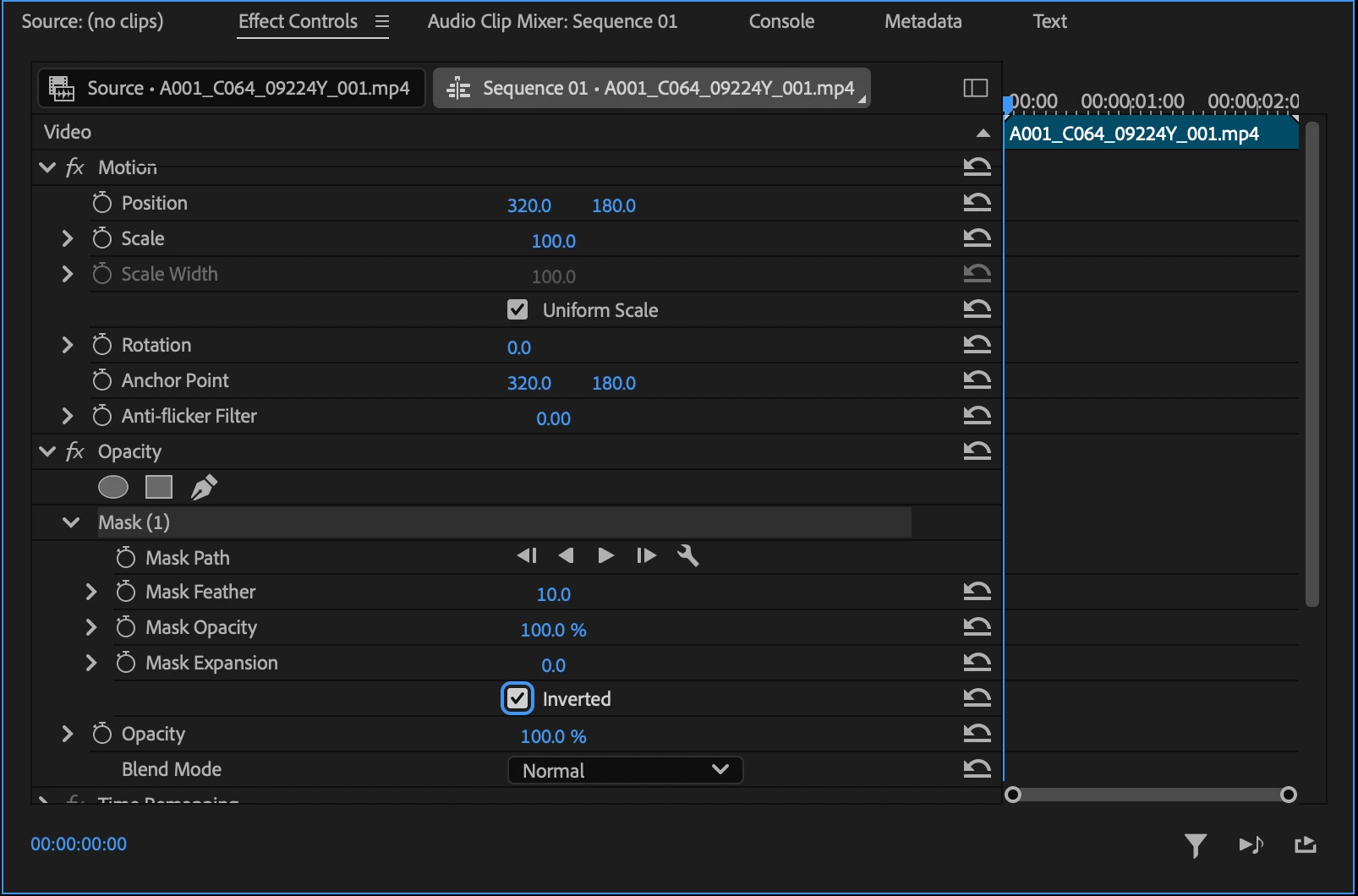Reset the Mask Feather parameter
This screenshot has height=896, width=1358.
(x=977, y=592)
